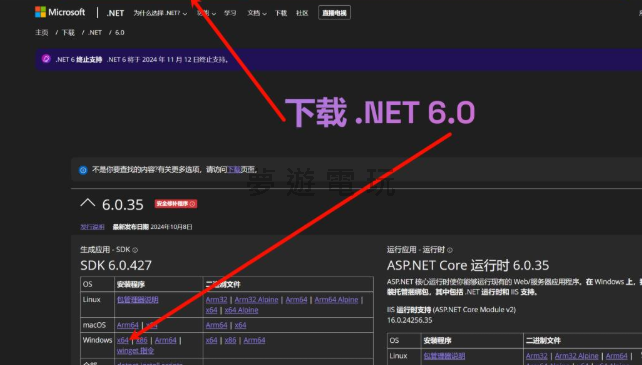Click the purple .NET 6 end-of-support banner icon
The width and height of the screenshot is (642, 365).
point(46,59)
